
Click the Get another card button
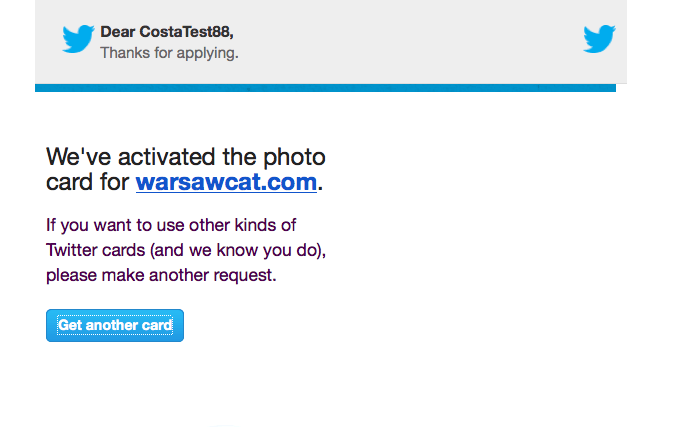pyautogui.click(x=115, y=325)
